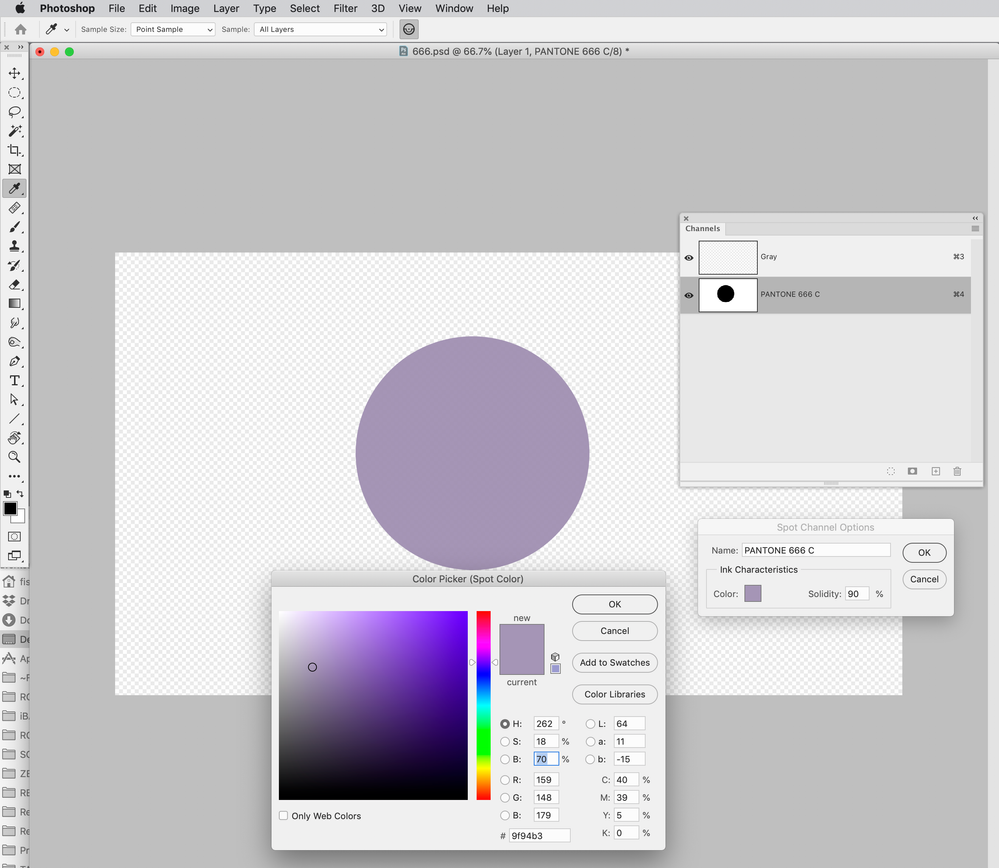Collapse the Channels panel with double arrows
This screenshot has width=999, height=868.
pos(975,218)
